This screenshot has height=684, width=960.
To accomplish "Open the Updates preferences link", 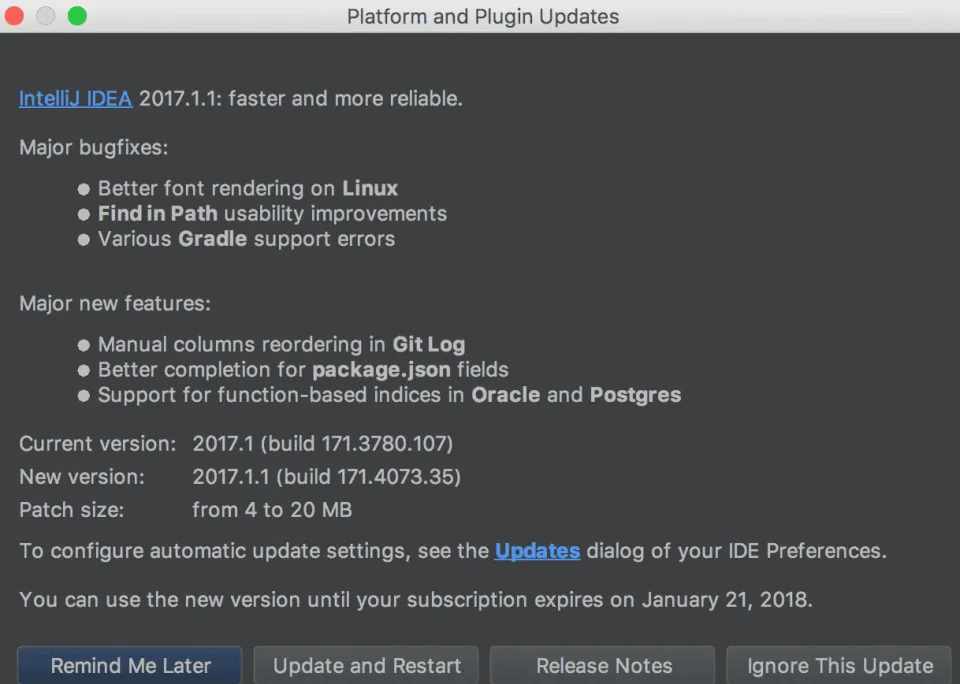I will click(537, 551).
